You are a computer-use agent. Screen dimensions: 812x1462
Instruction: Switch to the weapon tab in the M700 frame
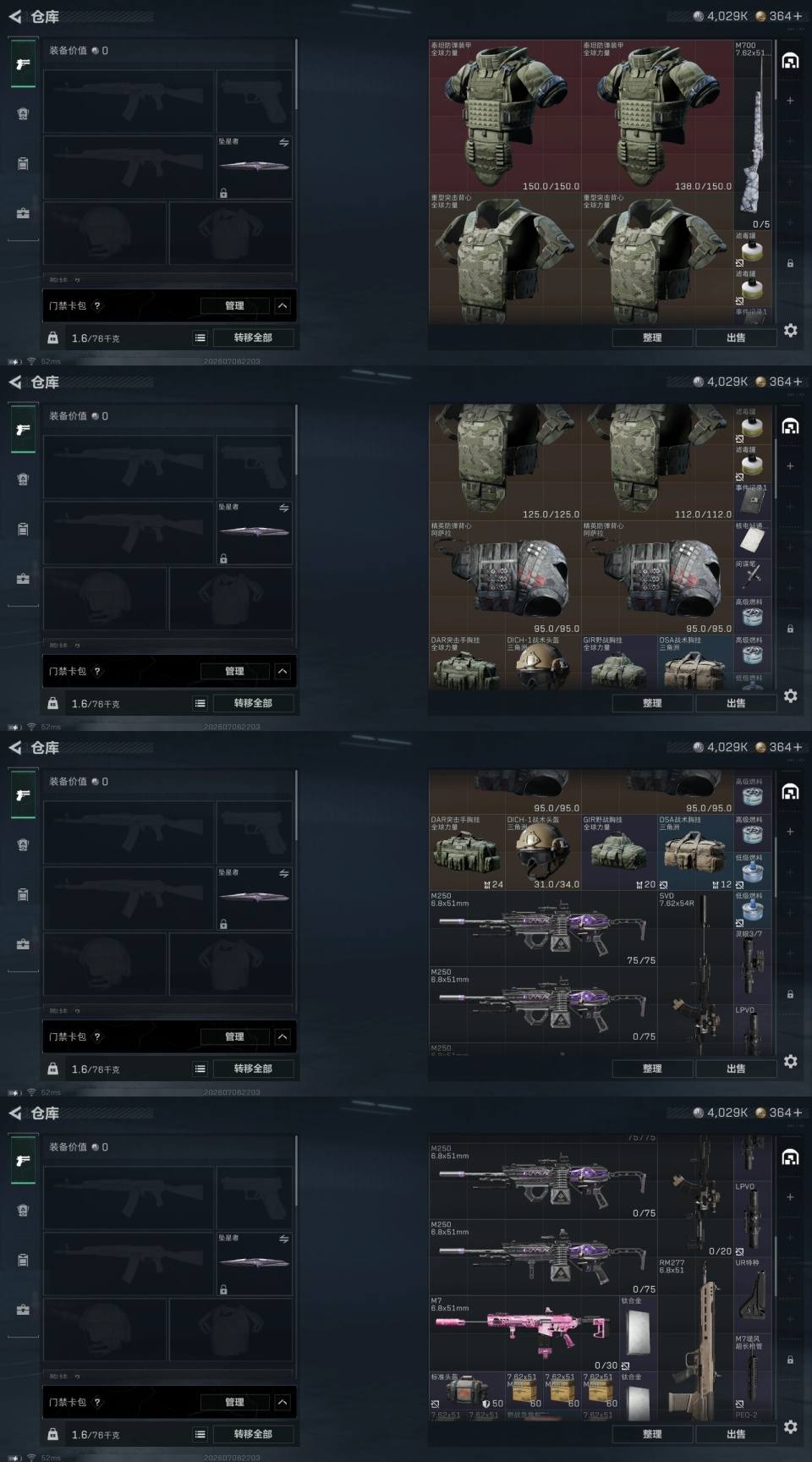[24, 64]
